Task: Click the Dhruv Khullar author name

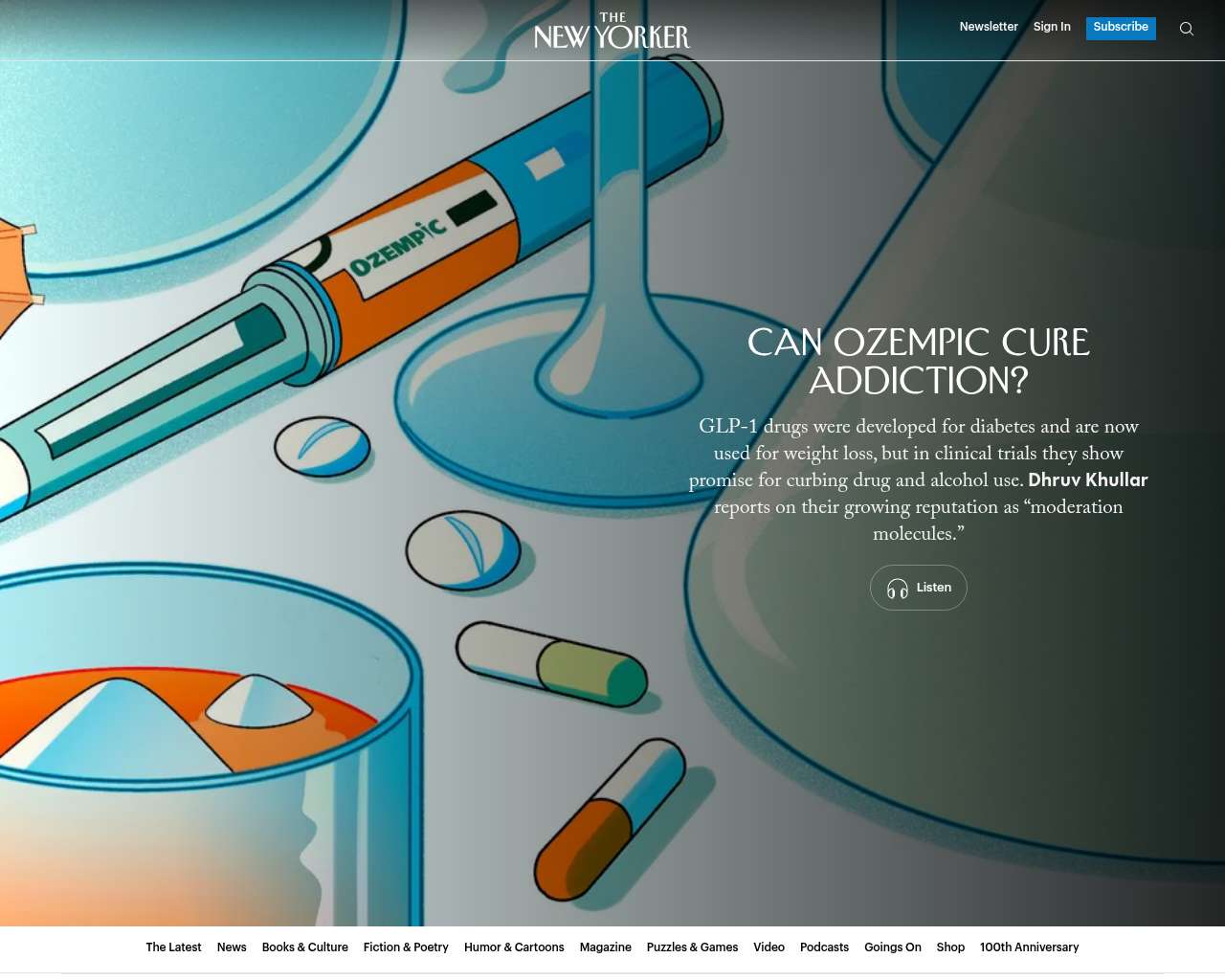Action: coord(1087,480)
